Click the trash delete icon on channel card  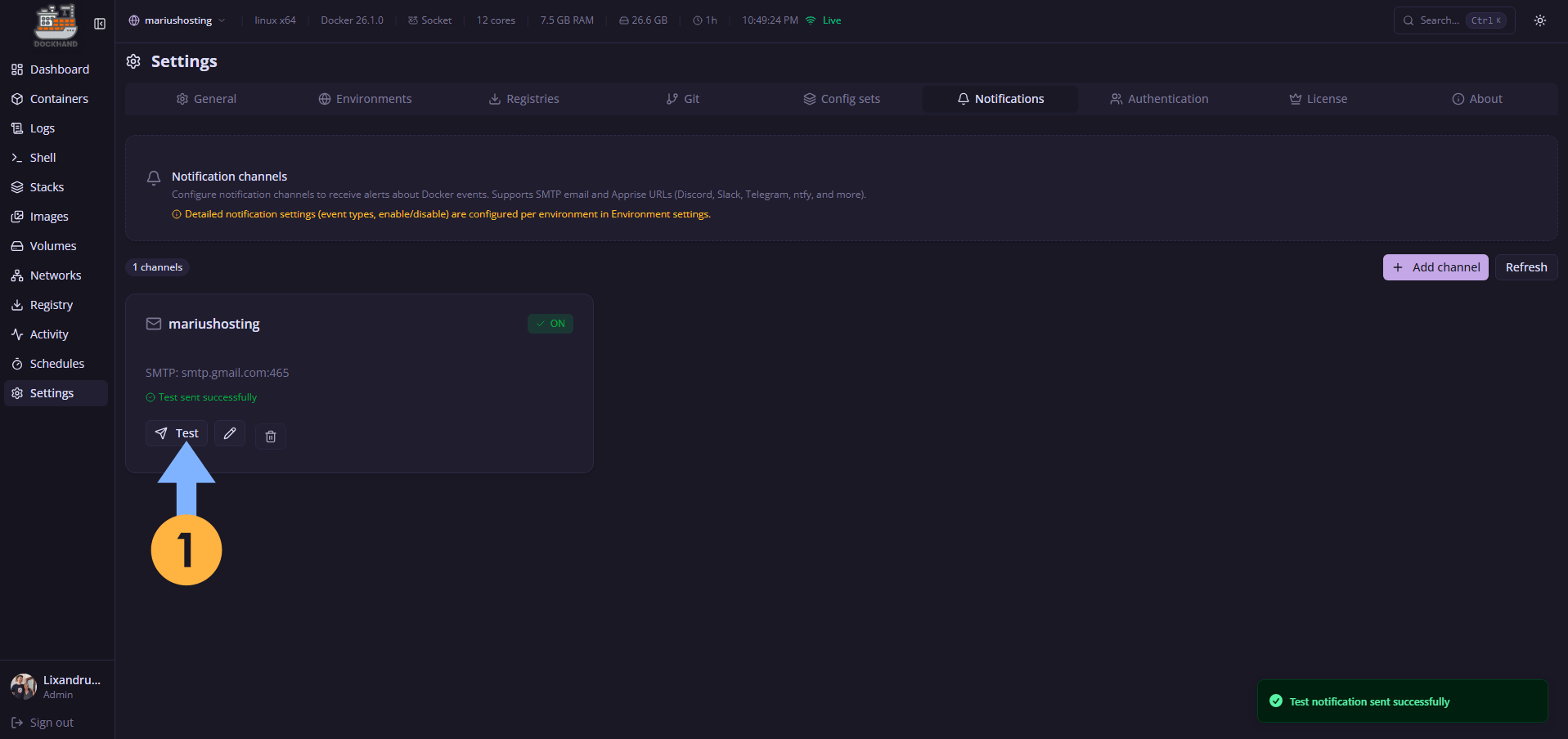tap(271, 437)
